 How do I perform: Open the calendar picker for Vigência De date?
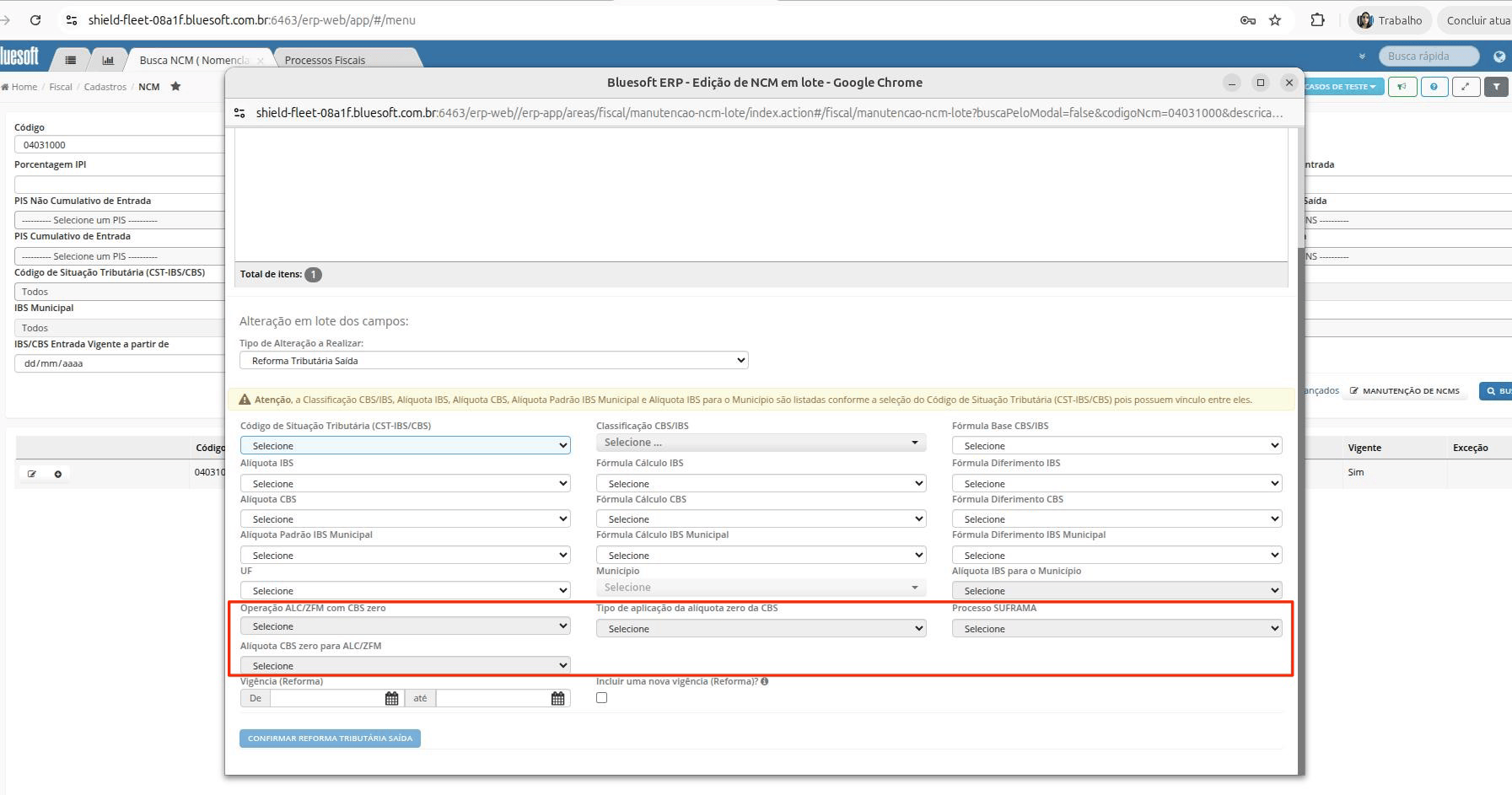click(392, 698)
